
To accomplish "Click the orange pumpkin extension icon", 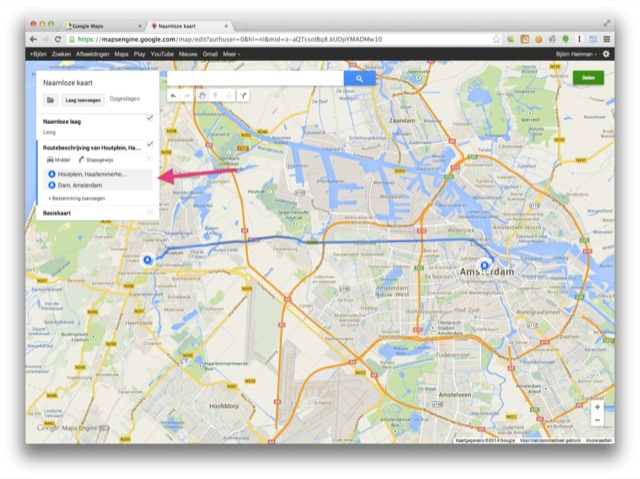I will point(539,39).
